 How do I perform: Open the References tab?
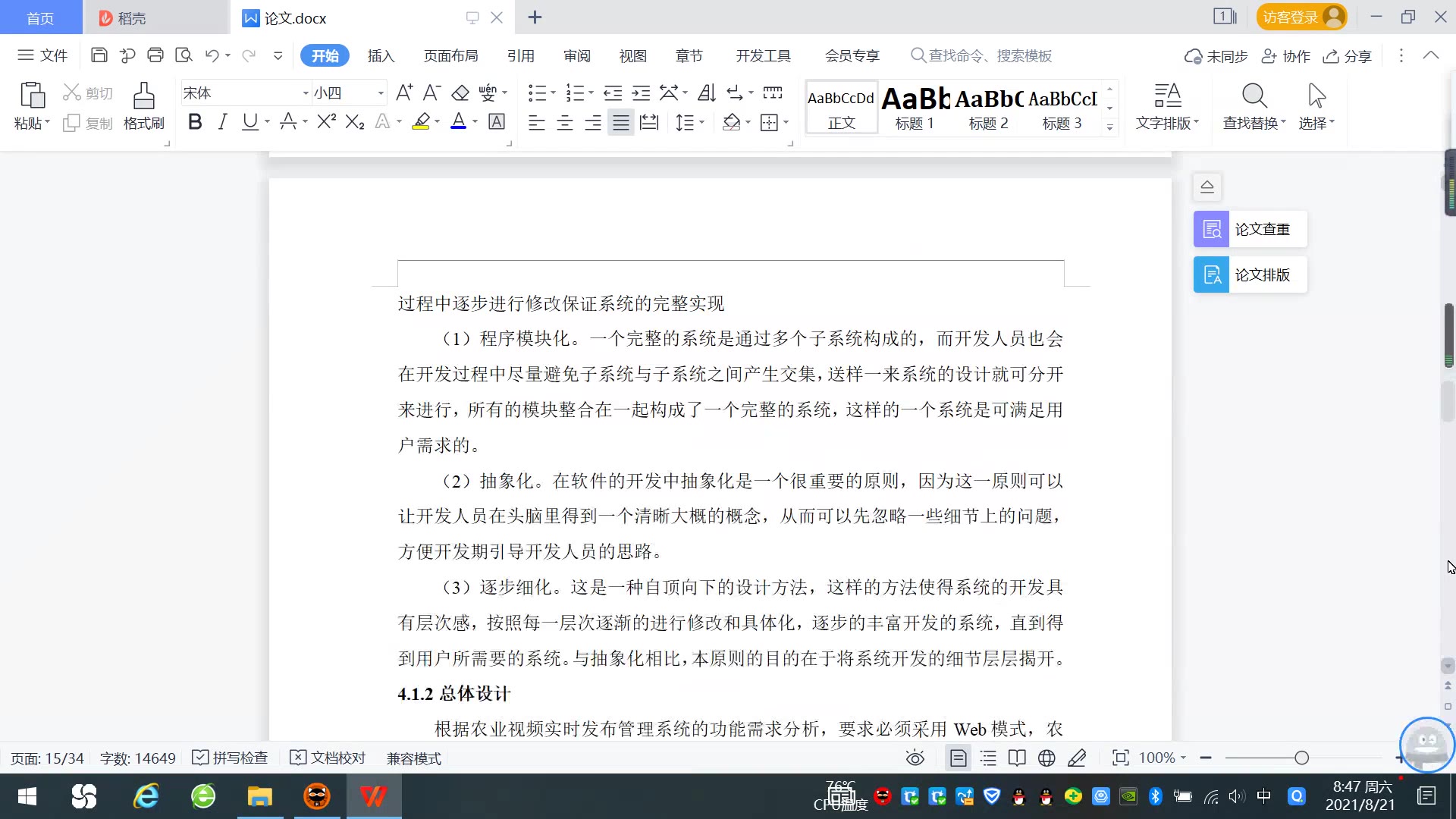520,55
